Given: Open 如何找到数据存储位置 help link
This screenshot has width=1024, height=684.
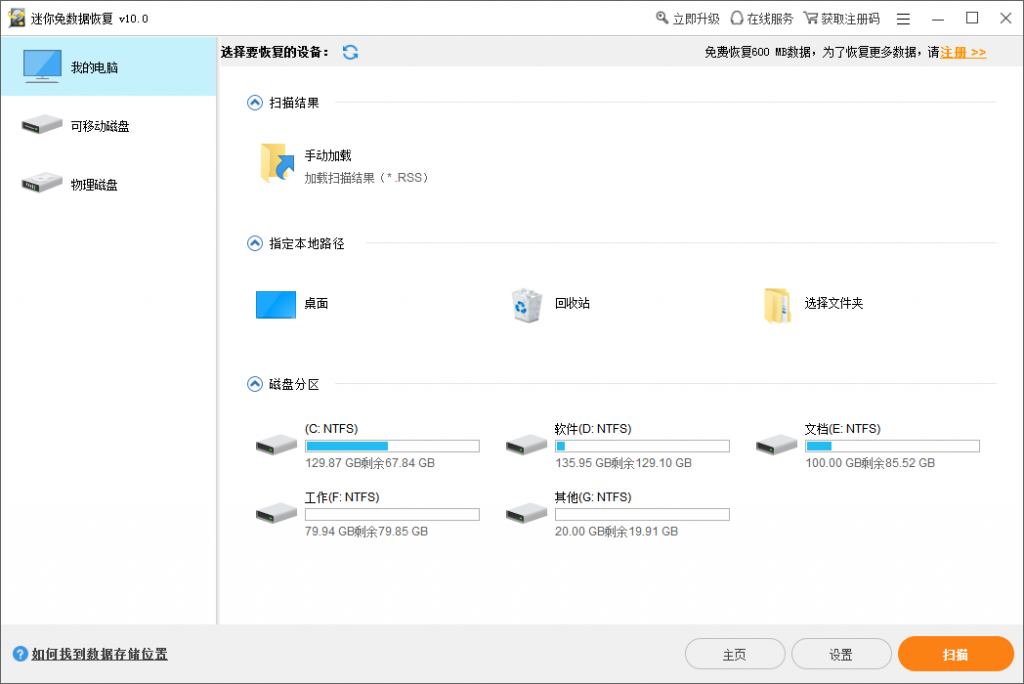Looking at the screenshot, I should point(100,654).
